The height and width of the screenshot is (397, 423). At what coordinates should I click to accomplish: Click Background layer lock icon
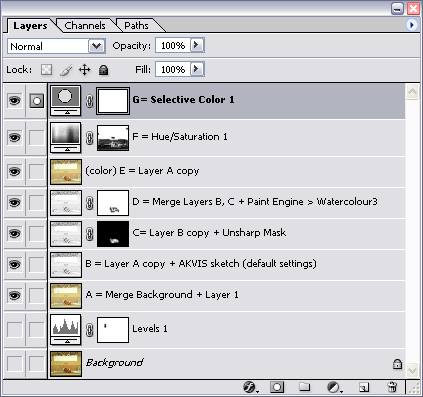[x=397, y=364]
